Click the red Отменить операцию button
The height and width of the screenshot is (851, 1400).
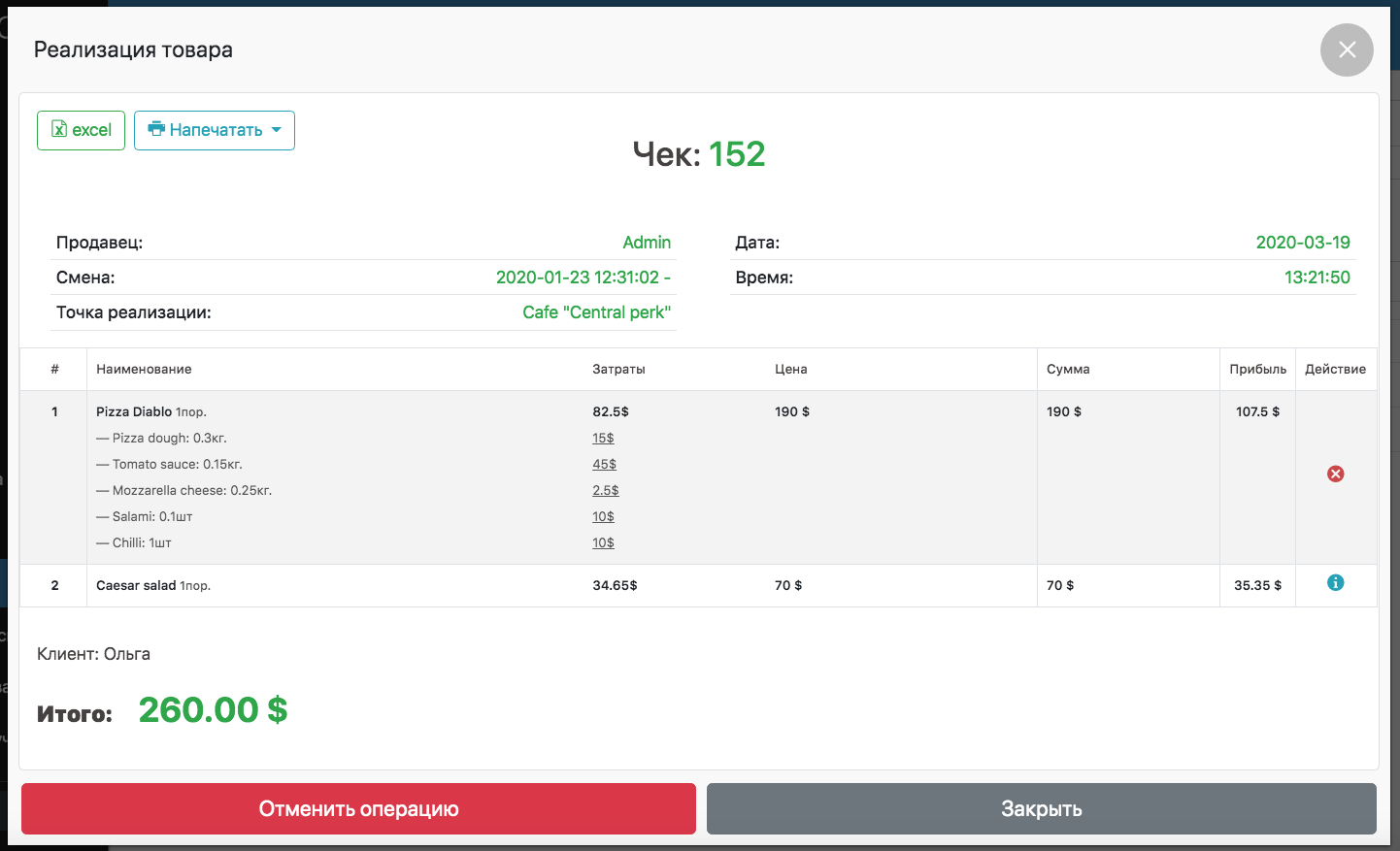coord(358,808)
